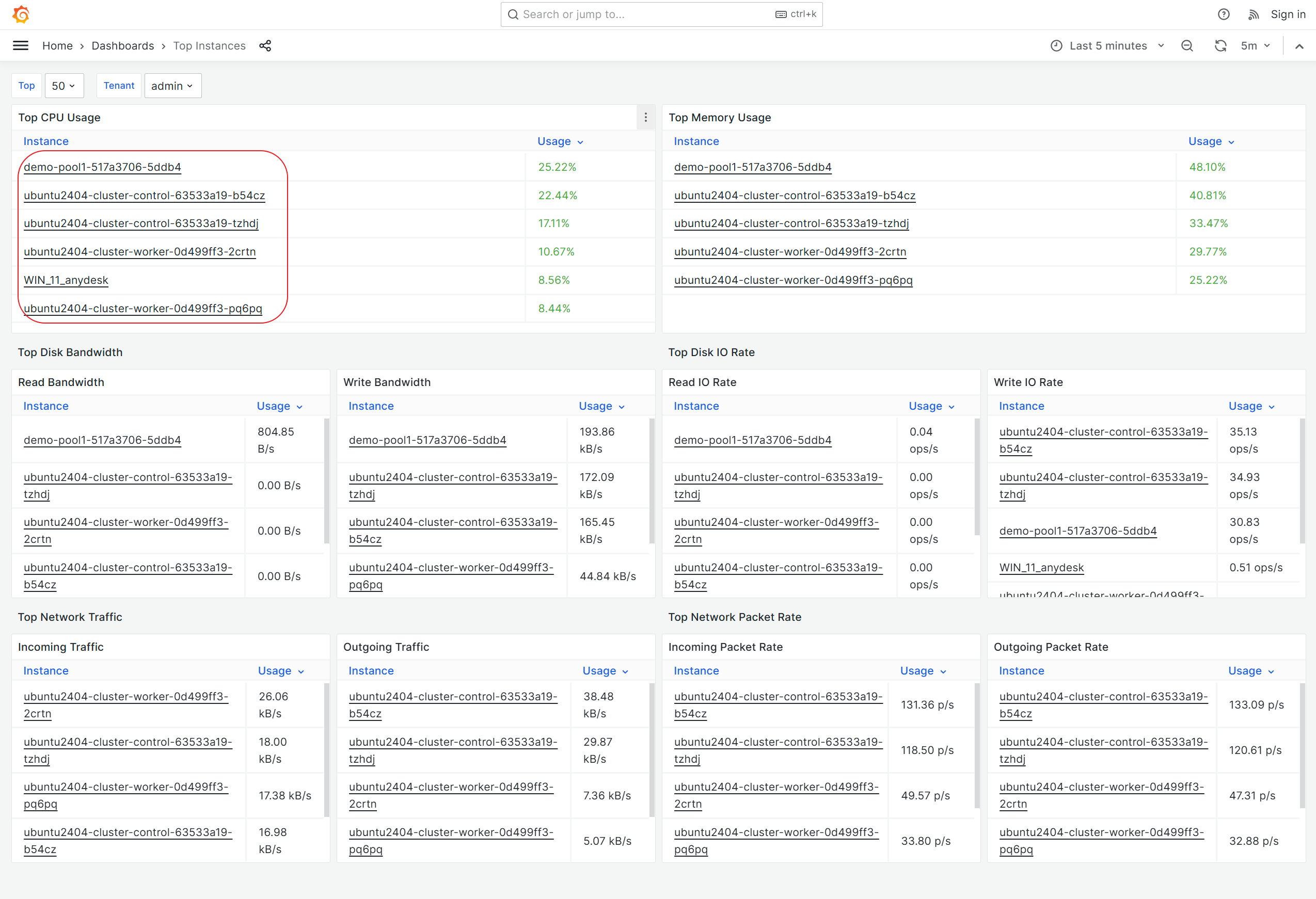The height and width of the screenshot is (899, 1316).
Task: Click the Top Instances breadcrumb
Action: (209, 46)
